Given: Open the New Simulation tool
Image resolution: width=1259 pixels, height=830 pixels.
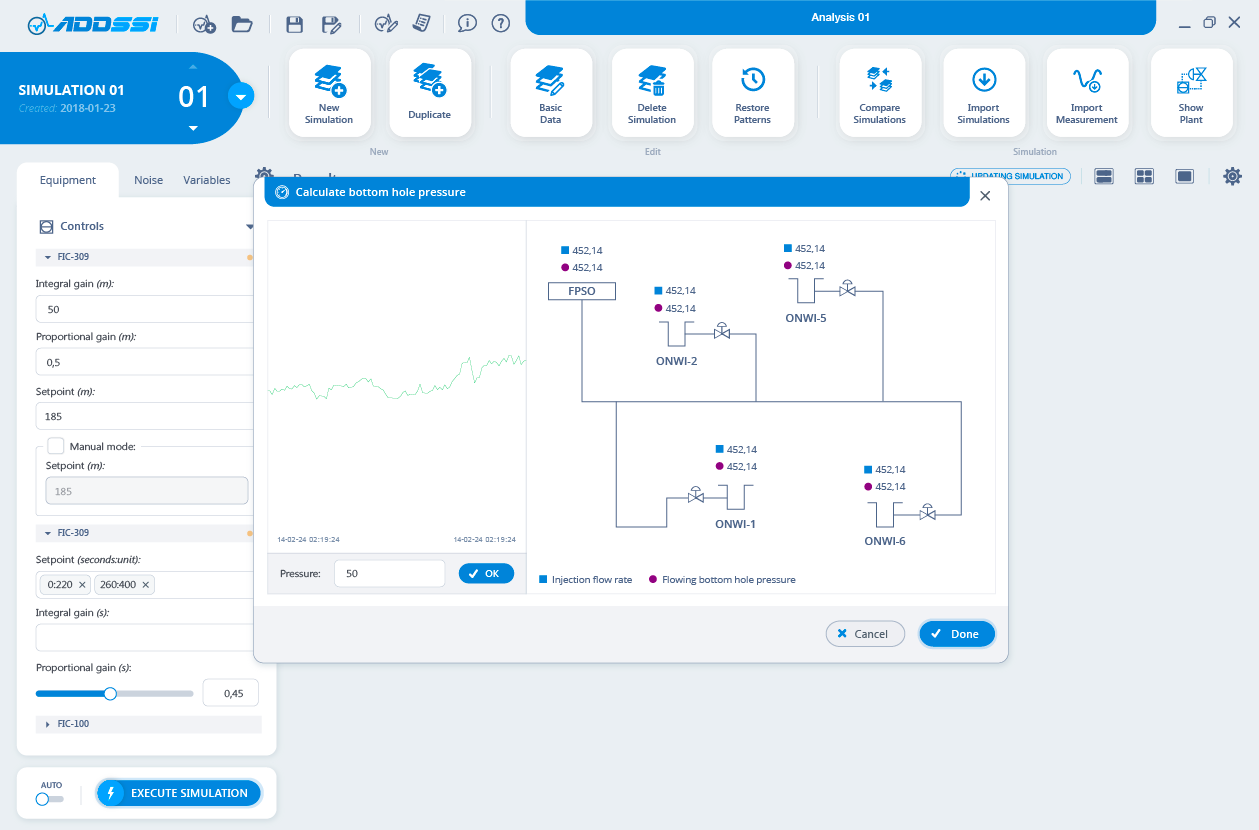Looking at the screenshot, I should click(x=329, y=93).
